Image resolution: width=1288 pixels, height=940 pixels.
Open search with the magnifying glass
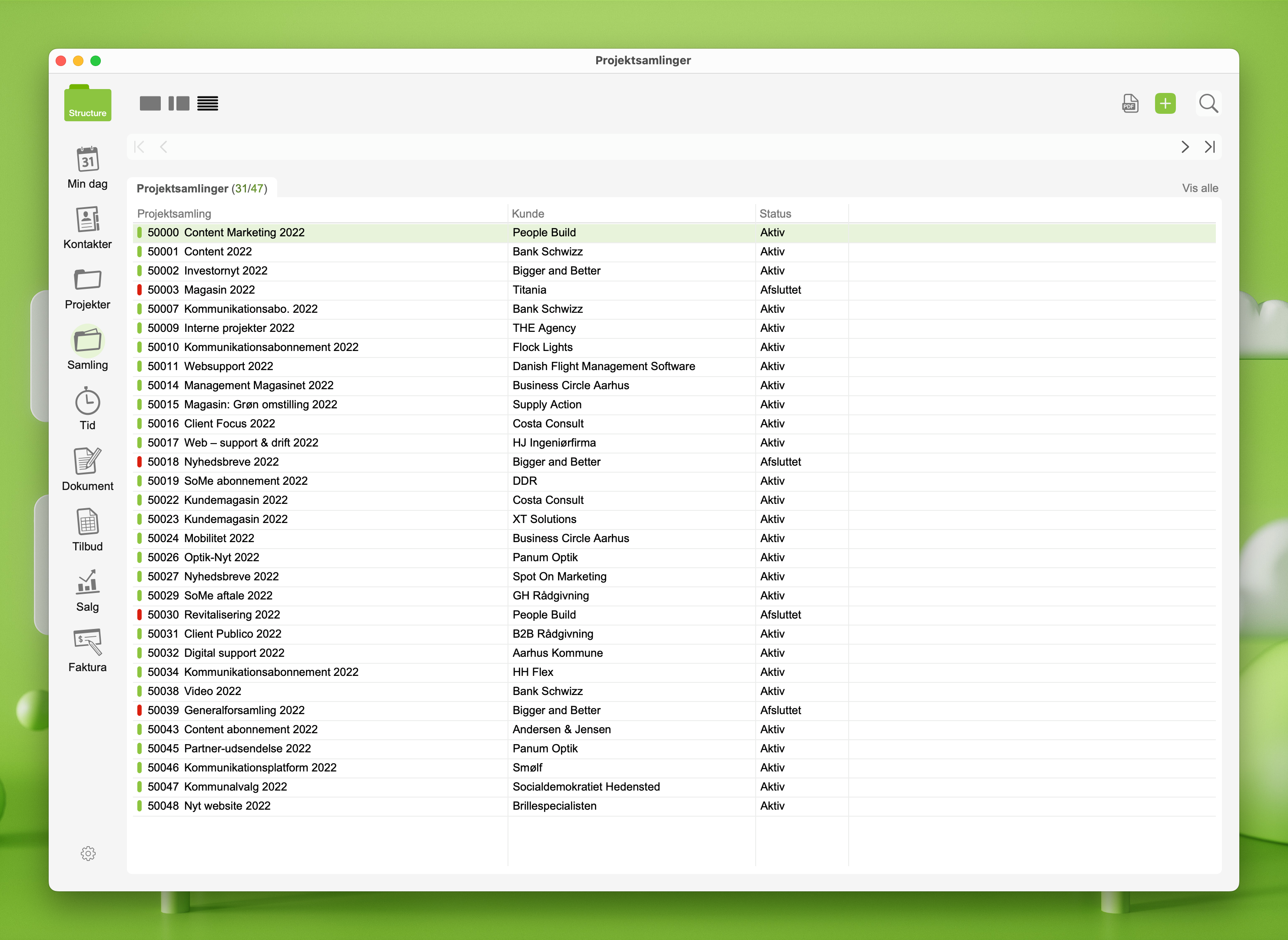coord(1208,103)
